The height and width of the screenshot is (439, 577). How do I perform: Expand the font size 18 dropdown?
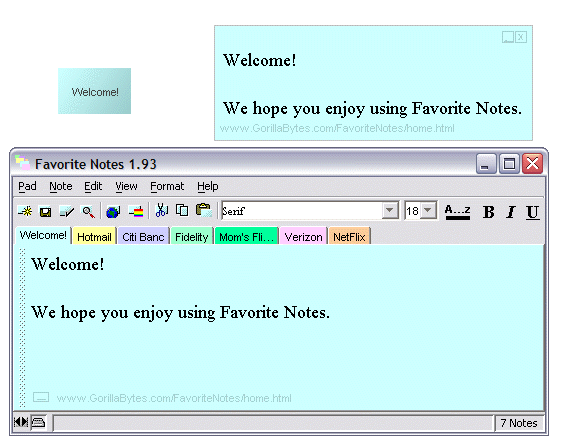[x=428, y=210]
